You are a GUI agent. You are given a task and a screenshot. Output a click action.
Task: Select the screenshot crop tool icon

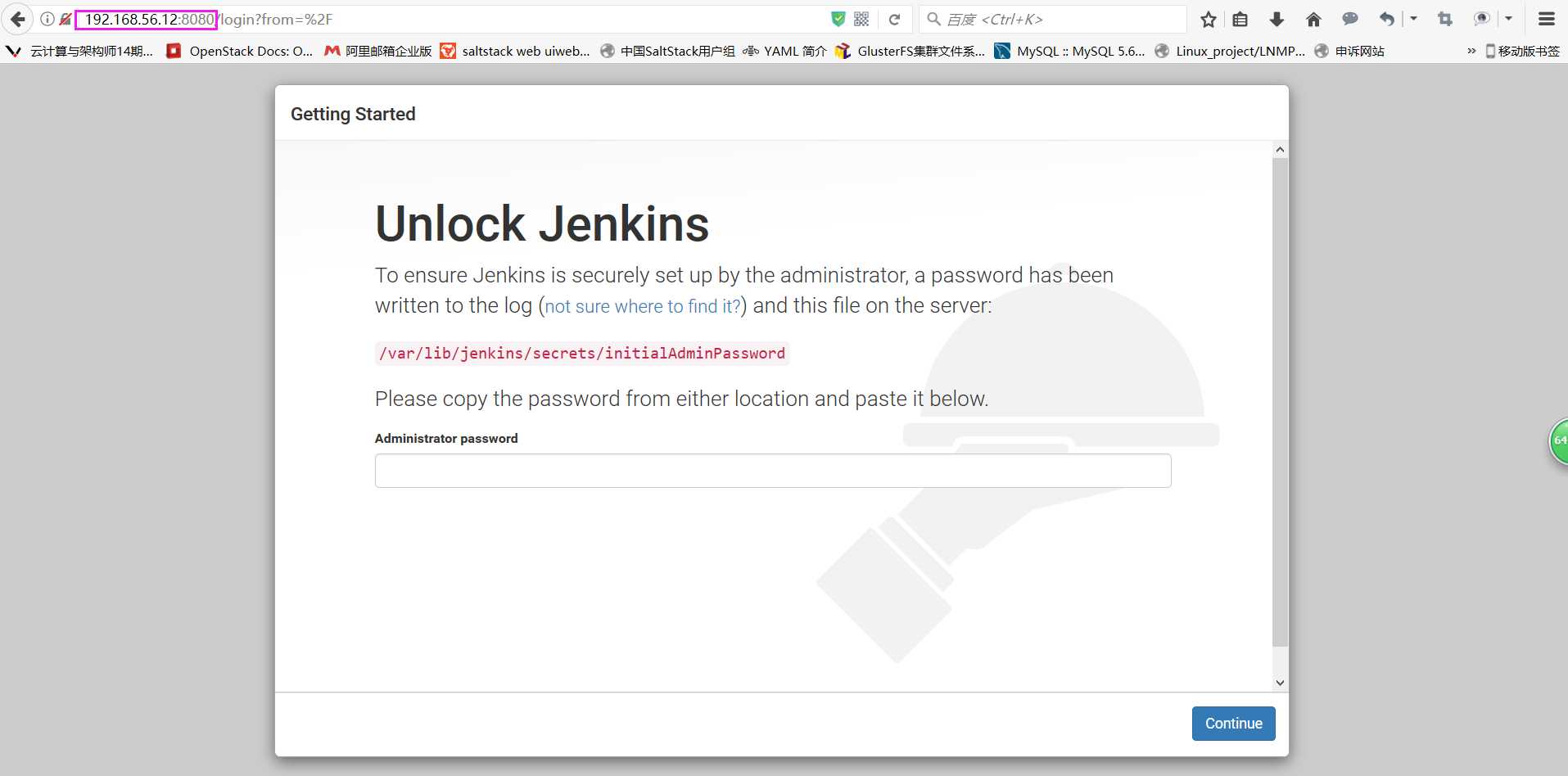(x=1445, y=19)
